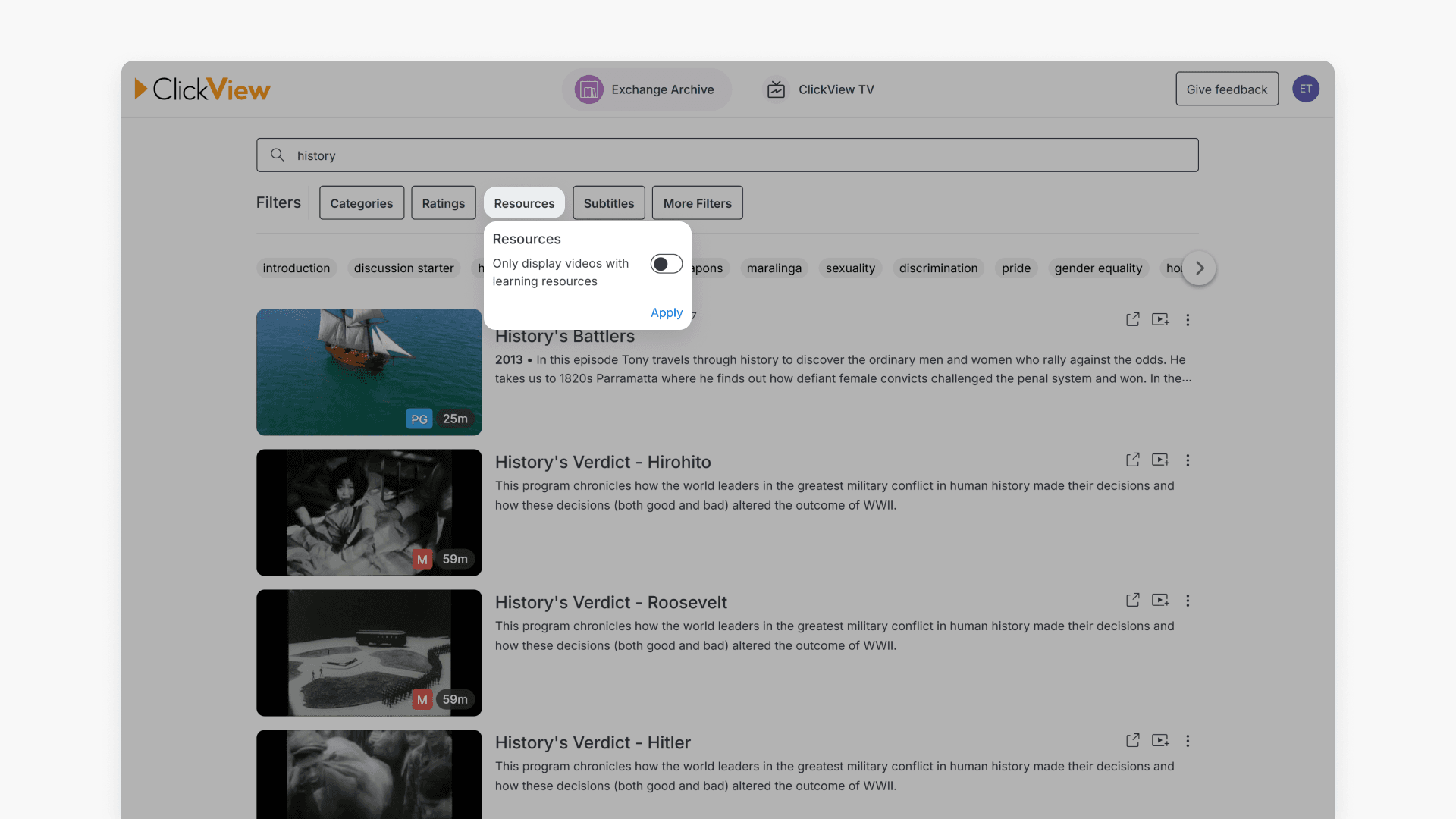Switch to ClickView TV tab
1456x819 pixels.
click(x=821, y=89)
